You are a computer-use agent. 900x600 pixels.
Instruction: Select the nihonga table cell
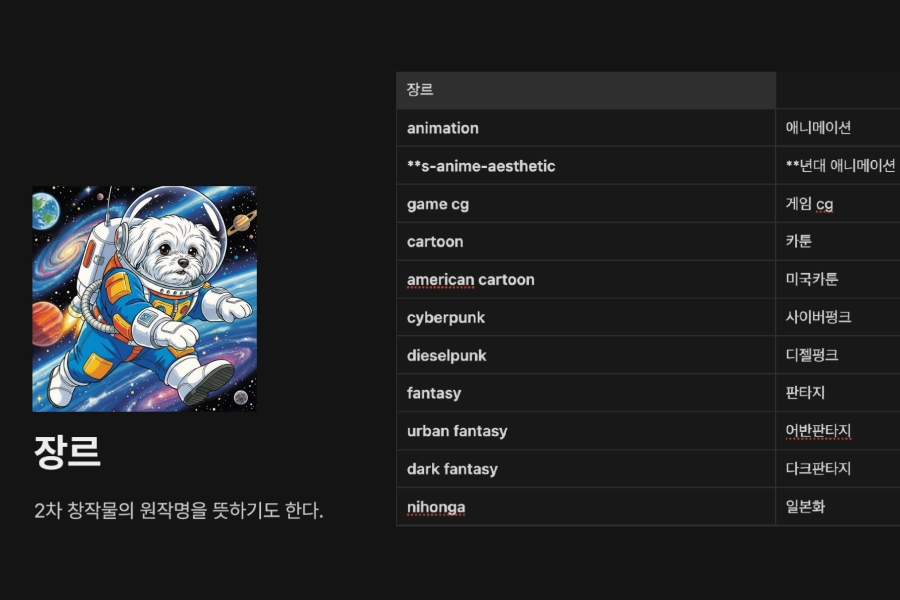[x=586, y=507]
